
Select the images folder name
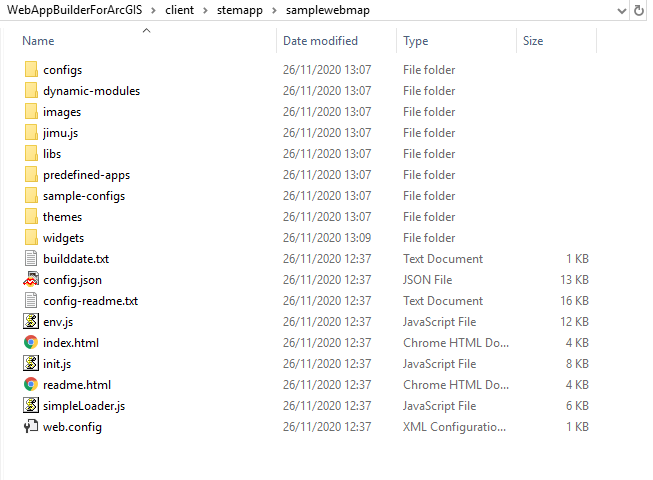(x=62, y=112)
